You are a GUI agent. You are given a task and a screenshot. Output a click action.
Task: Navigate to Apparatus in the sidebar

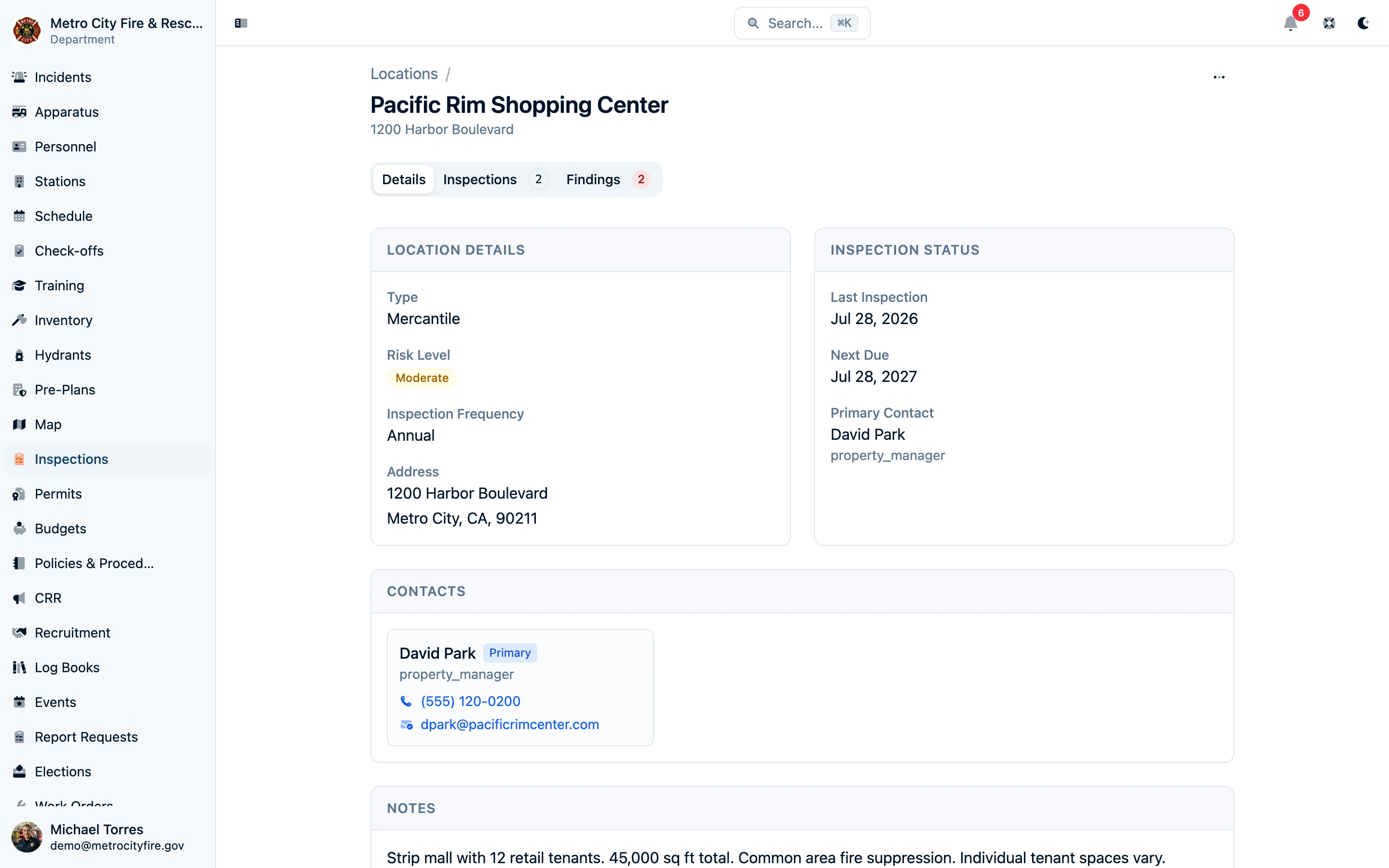coord(108,112)
